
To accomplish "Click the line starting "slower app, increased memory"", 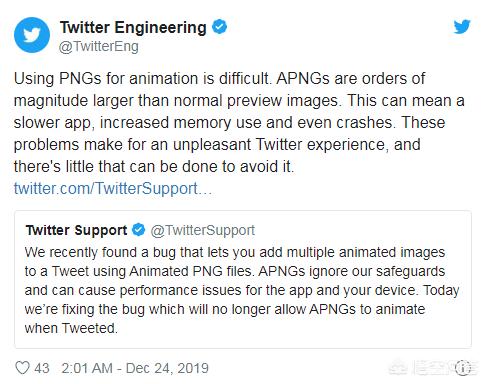I will [x=229, y=123].
